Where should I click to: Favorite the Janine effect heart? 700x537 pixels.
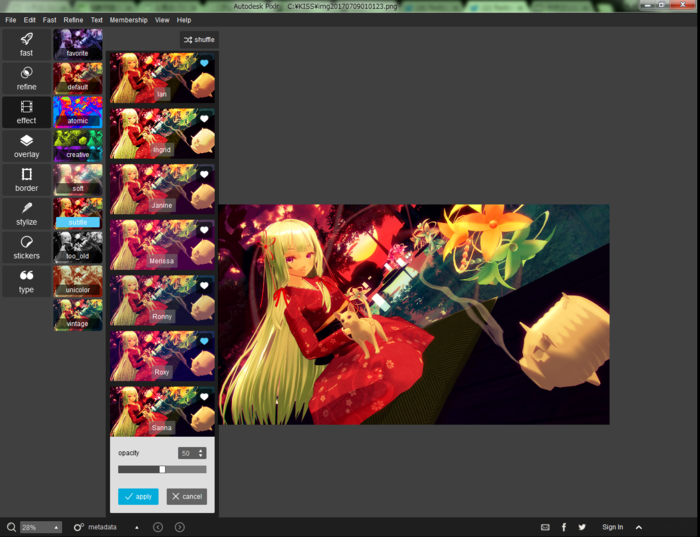204,175
